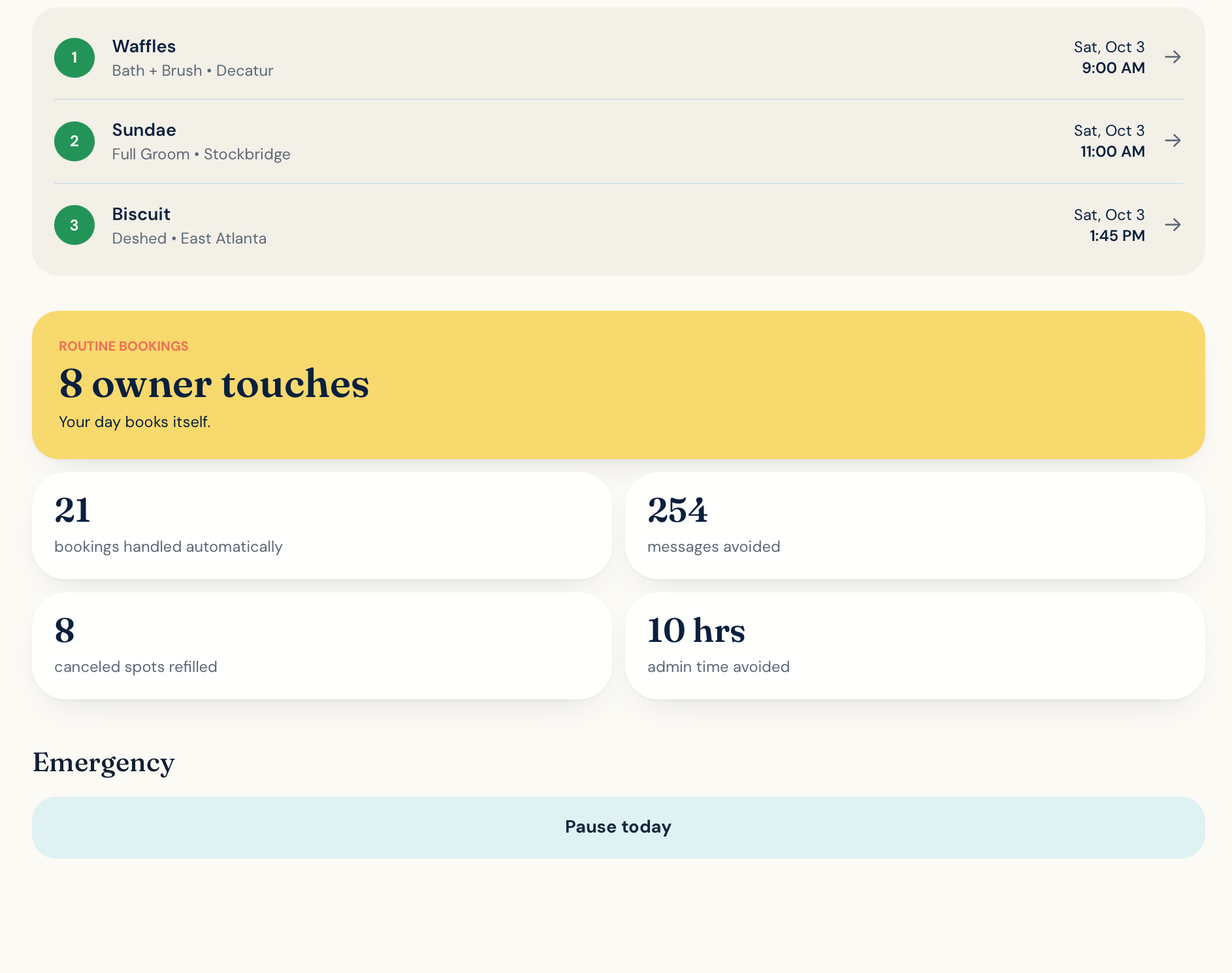Click the green number 3 badge
Image resolution: width=1232 pixels, height=973 pixels.
[x=74, y=225]
